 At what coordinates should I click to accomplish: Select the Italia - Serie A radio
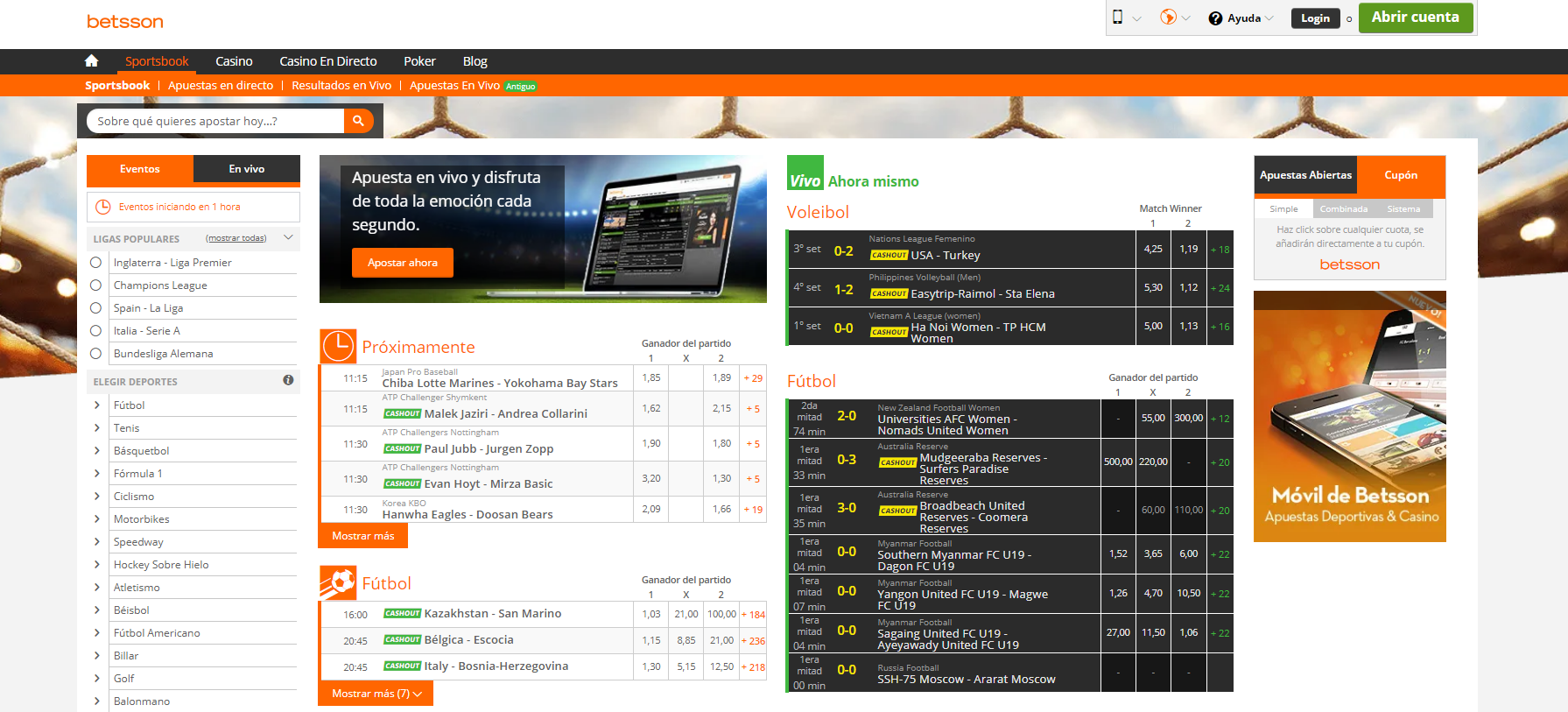click(96, 330)
